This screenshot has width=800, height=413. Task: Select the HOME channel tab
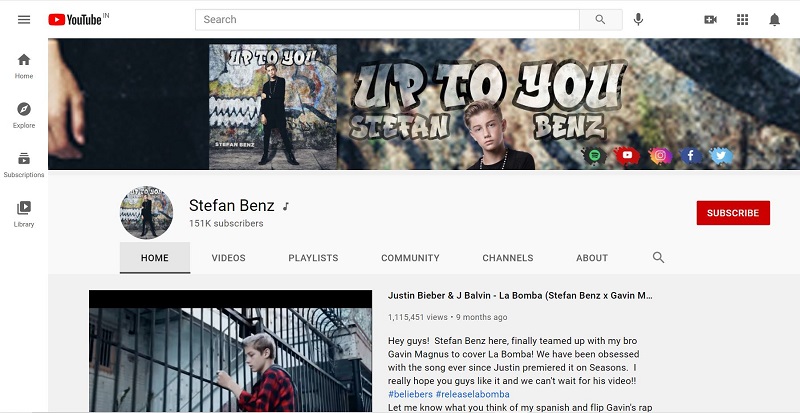coord(155,258)
